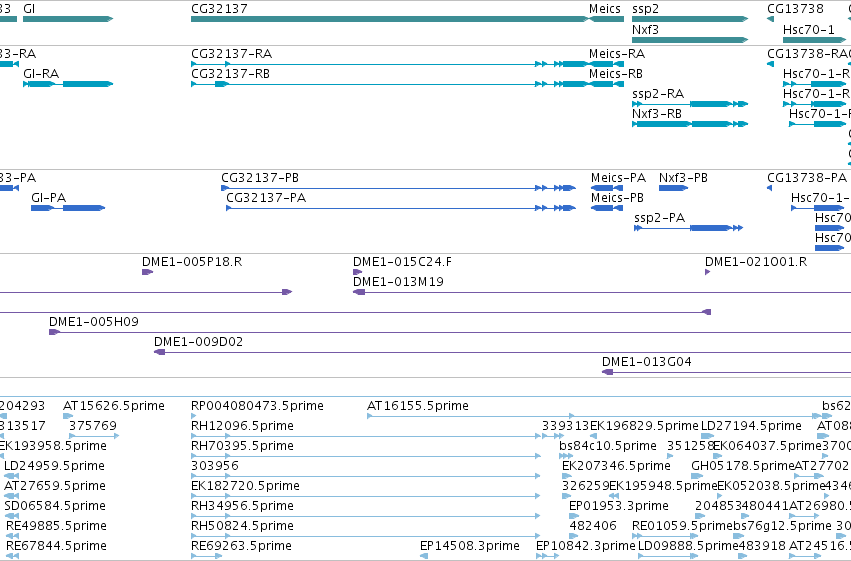Select the Meics-RA transcript
Viewport: 851px width, 561px height.
click(606, 64)
